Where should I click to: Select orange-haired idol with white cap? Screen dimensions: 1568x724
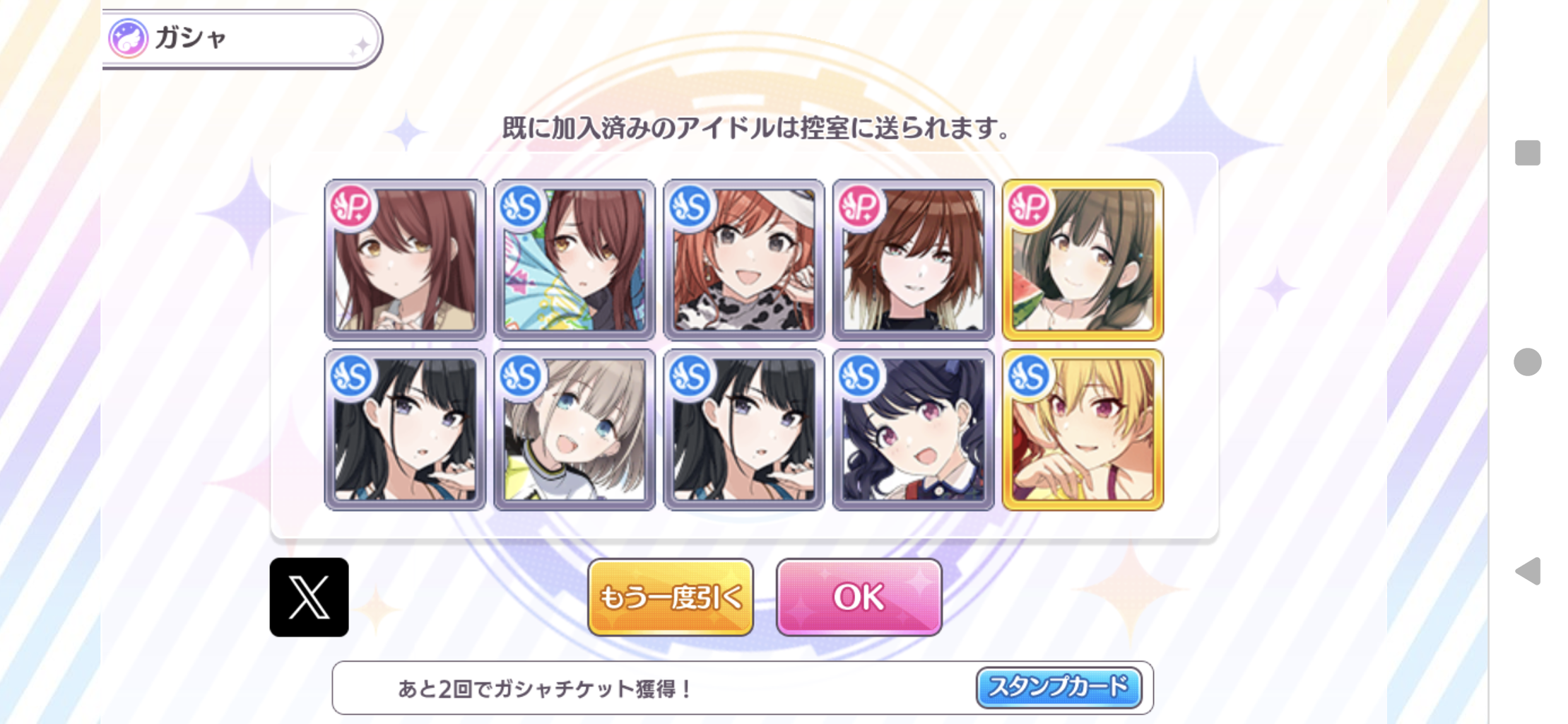(743, 259)
